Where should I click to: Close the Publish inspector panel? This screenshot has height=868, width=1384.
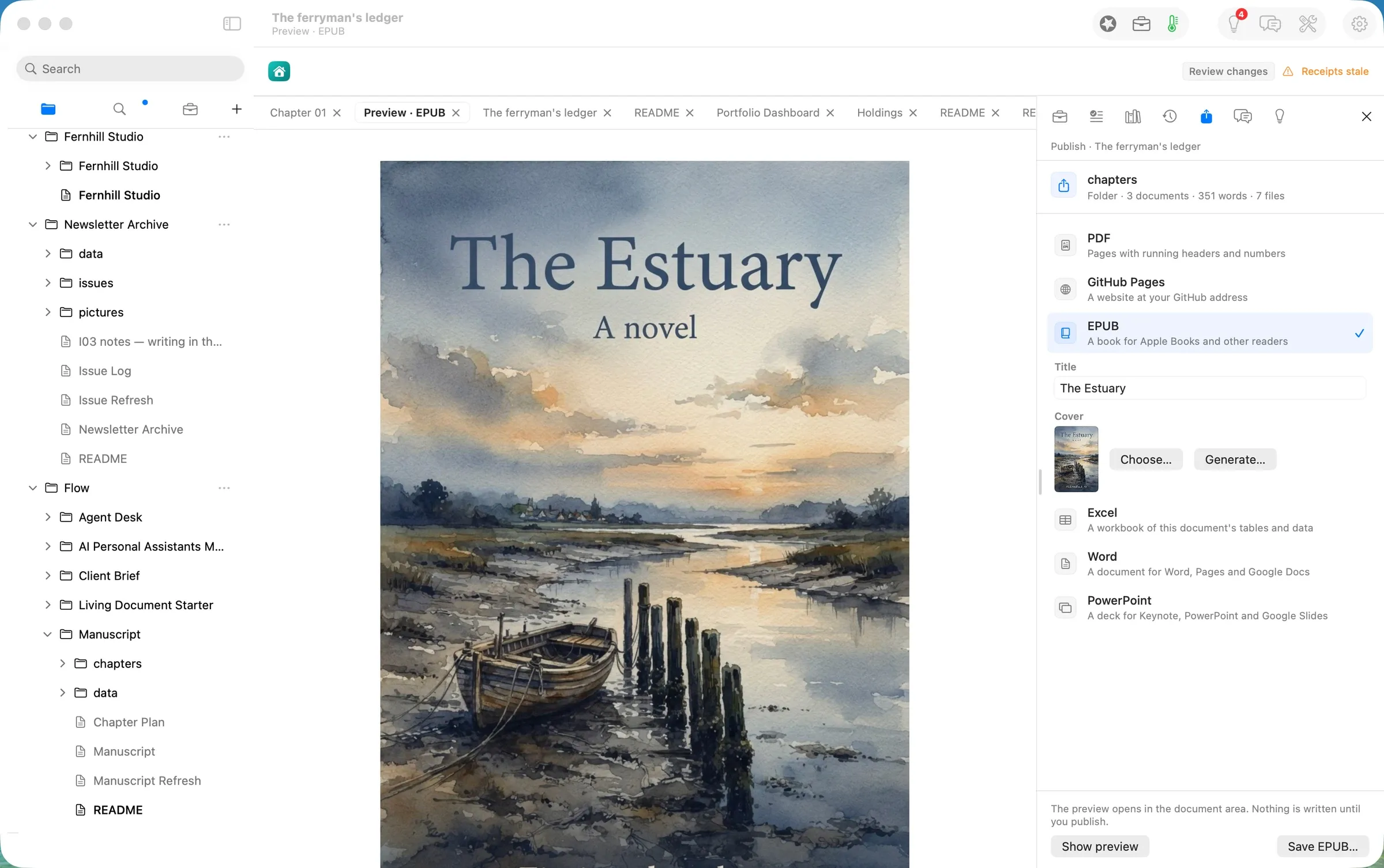1366,116
